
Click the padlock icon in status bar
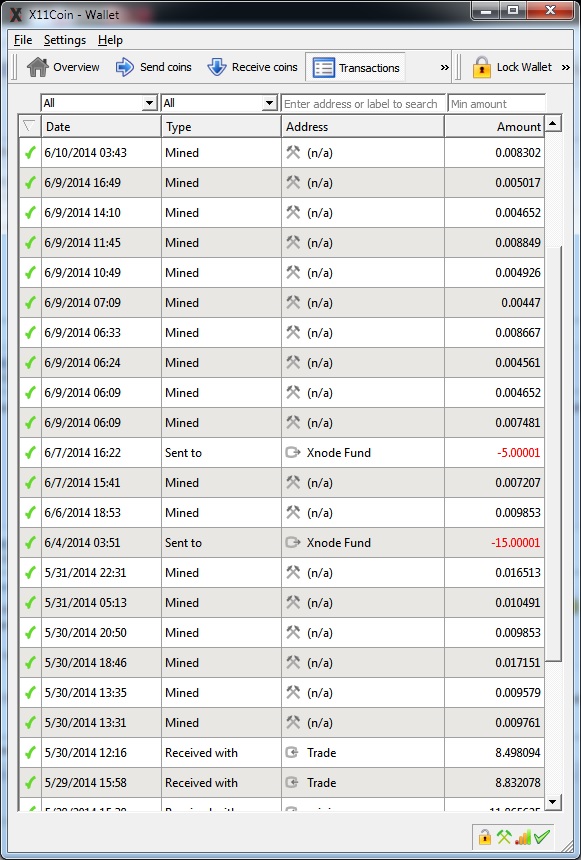pyautogui.click(x=485, y=836)
